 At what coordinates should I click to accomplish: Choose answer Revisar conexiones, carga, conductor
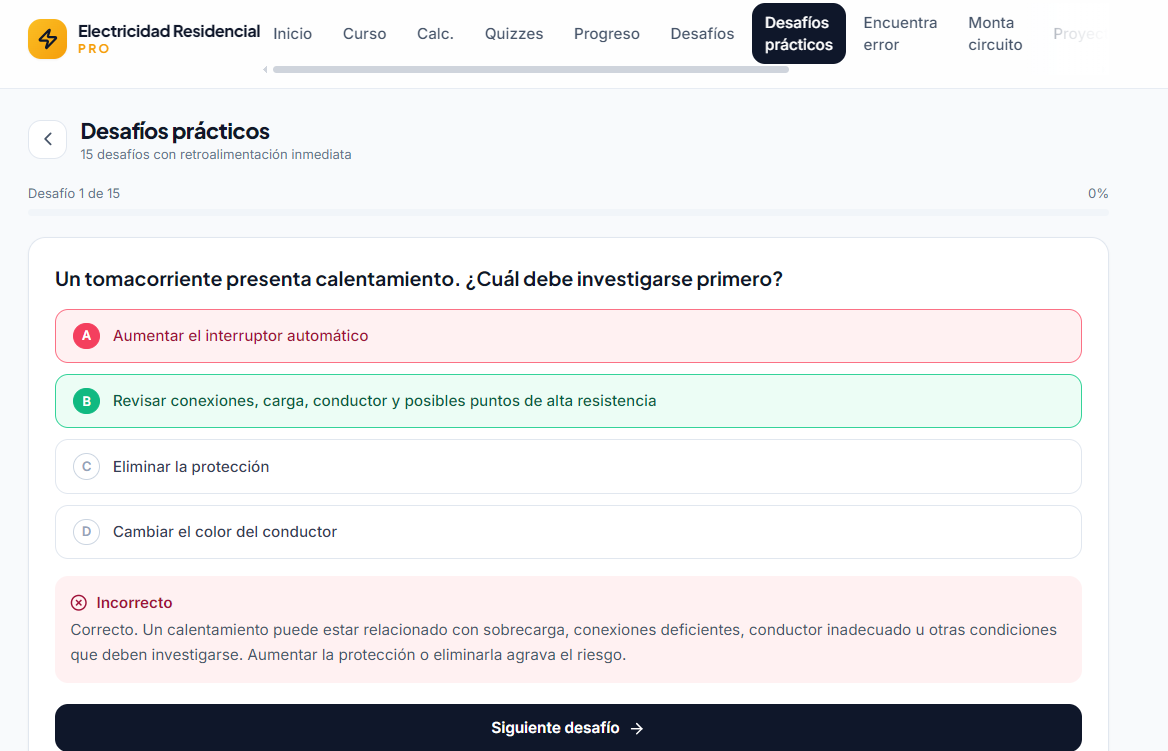click(x=568, y=401)
